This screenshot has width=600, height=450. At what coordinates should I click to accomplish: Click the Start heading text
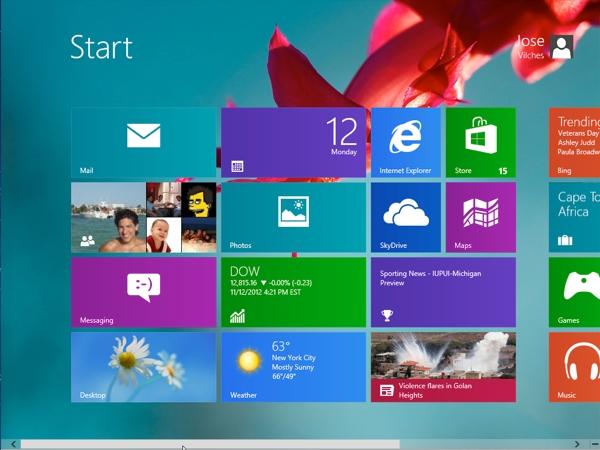point(101,47)
